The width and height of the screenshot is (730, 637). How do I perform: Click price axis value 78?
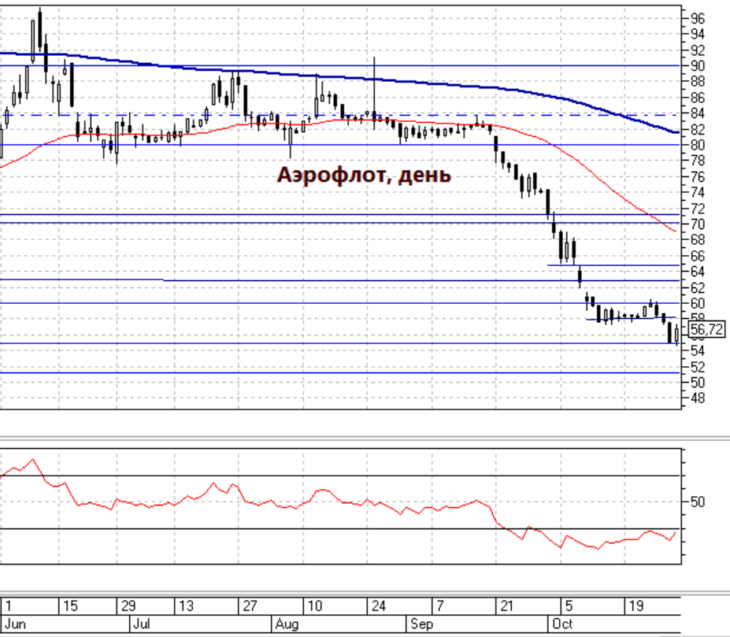pos(697,161)
